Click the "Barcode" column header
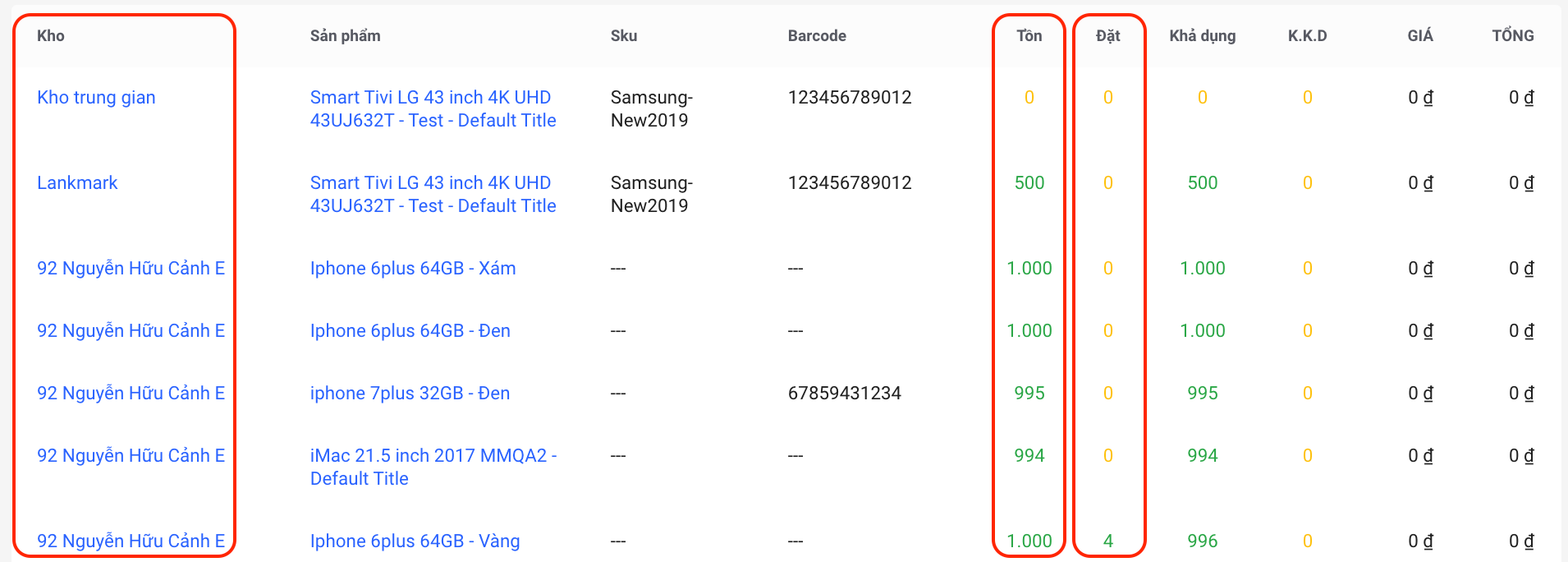The image size is (1568, 562). coord(817,35)
